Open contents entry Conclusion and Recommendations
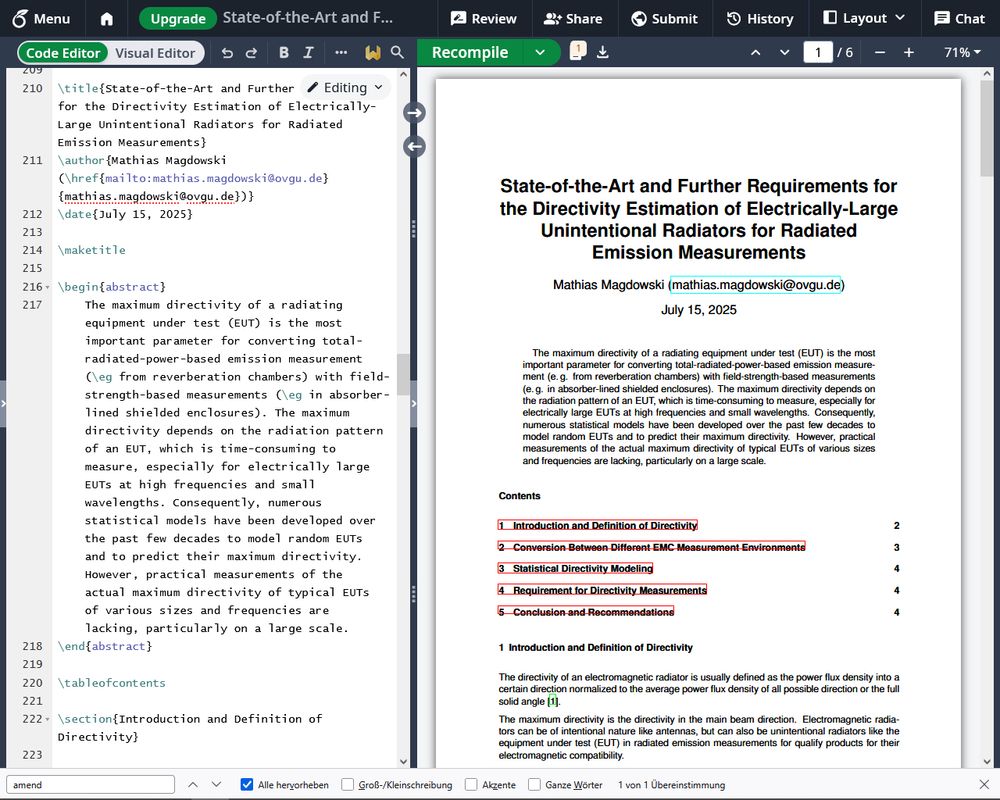This screenshot has width=1000, height=800. [x=586, y=612]
